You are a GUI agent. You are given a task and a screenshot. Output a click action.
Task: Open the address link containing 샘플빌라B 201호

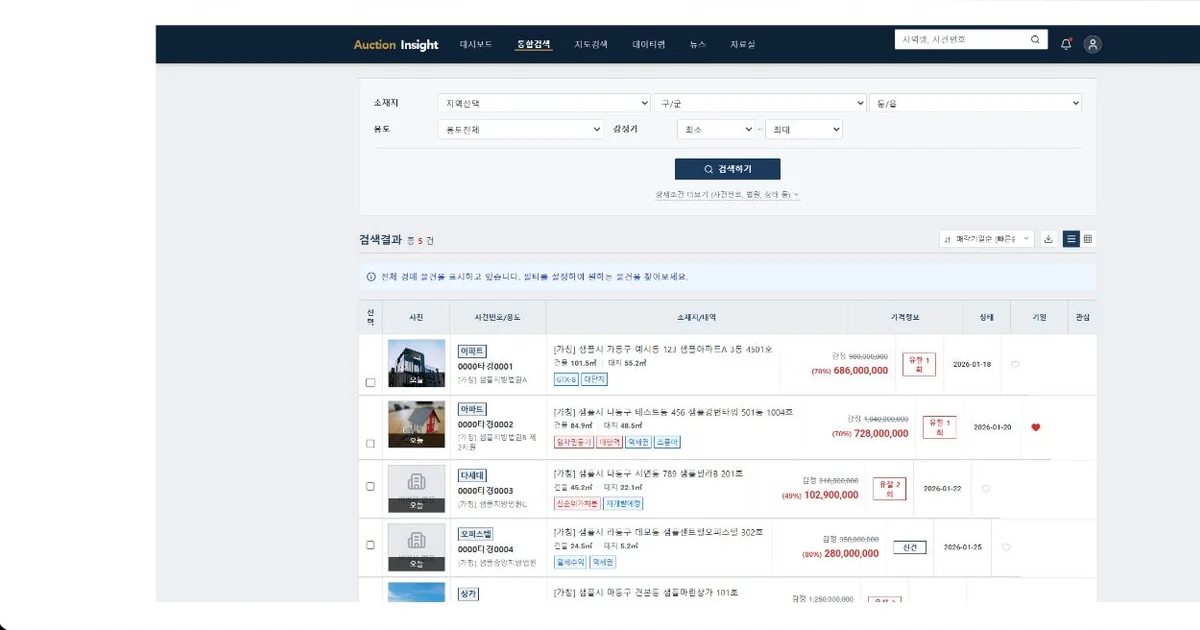tap(648, 473)
